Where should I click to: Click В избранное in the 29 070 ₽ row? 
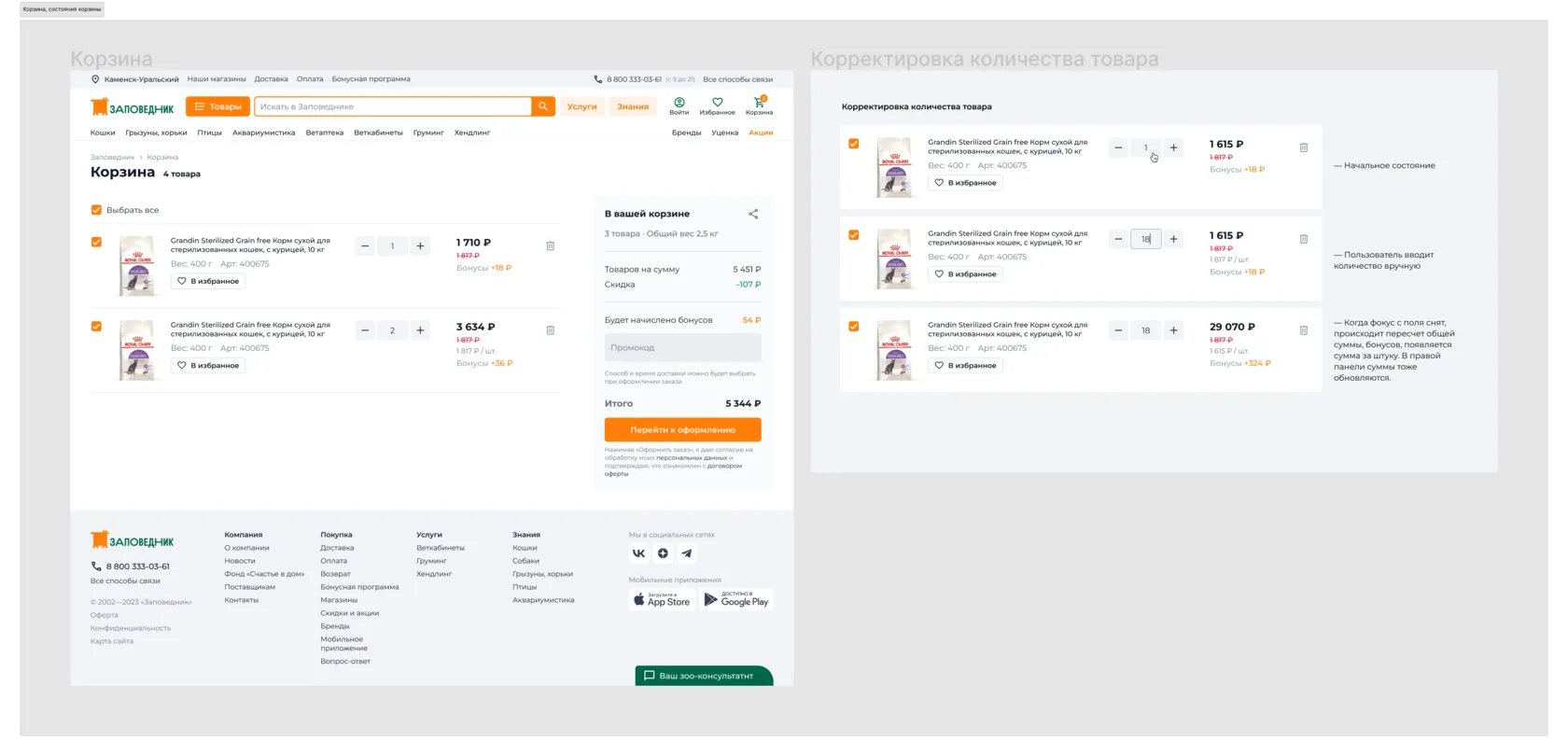tap(966, 365)
